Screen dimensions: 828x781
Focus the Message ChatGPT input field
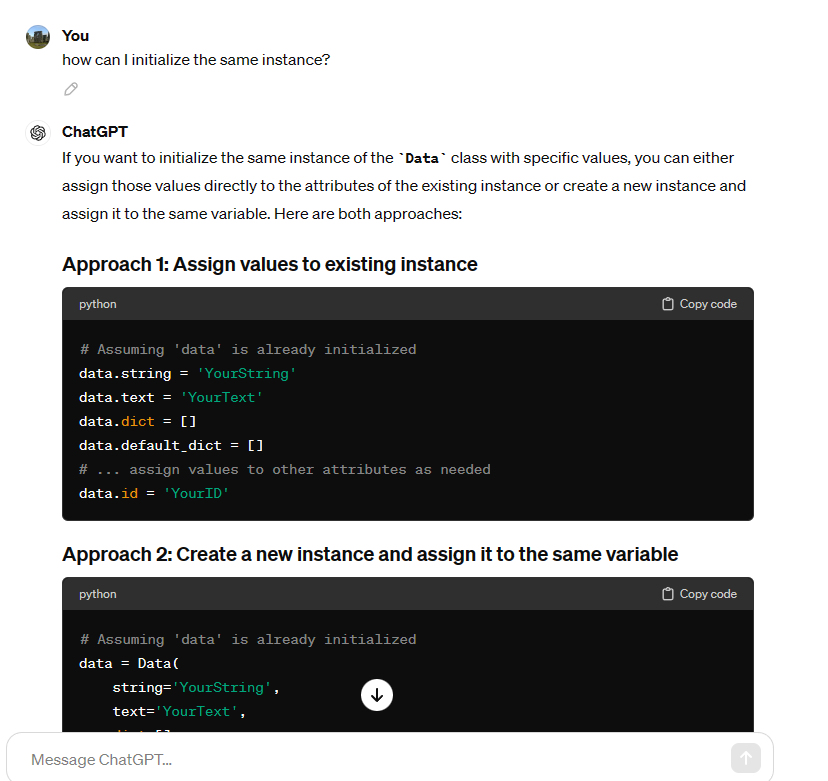tap(370, 759)
